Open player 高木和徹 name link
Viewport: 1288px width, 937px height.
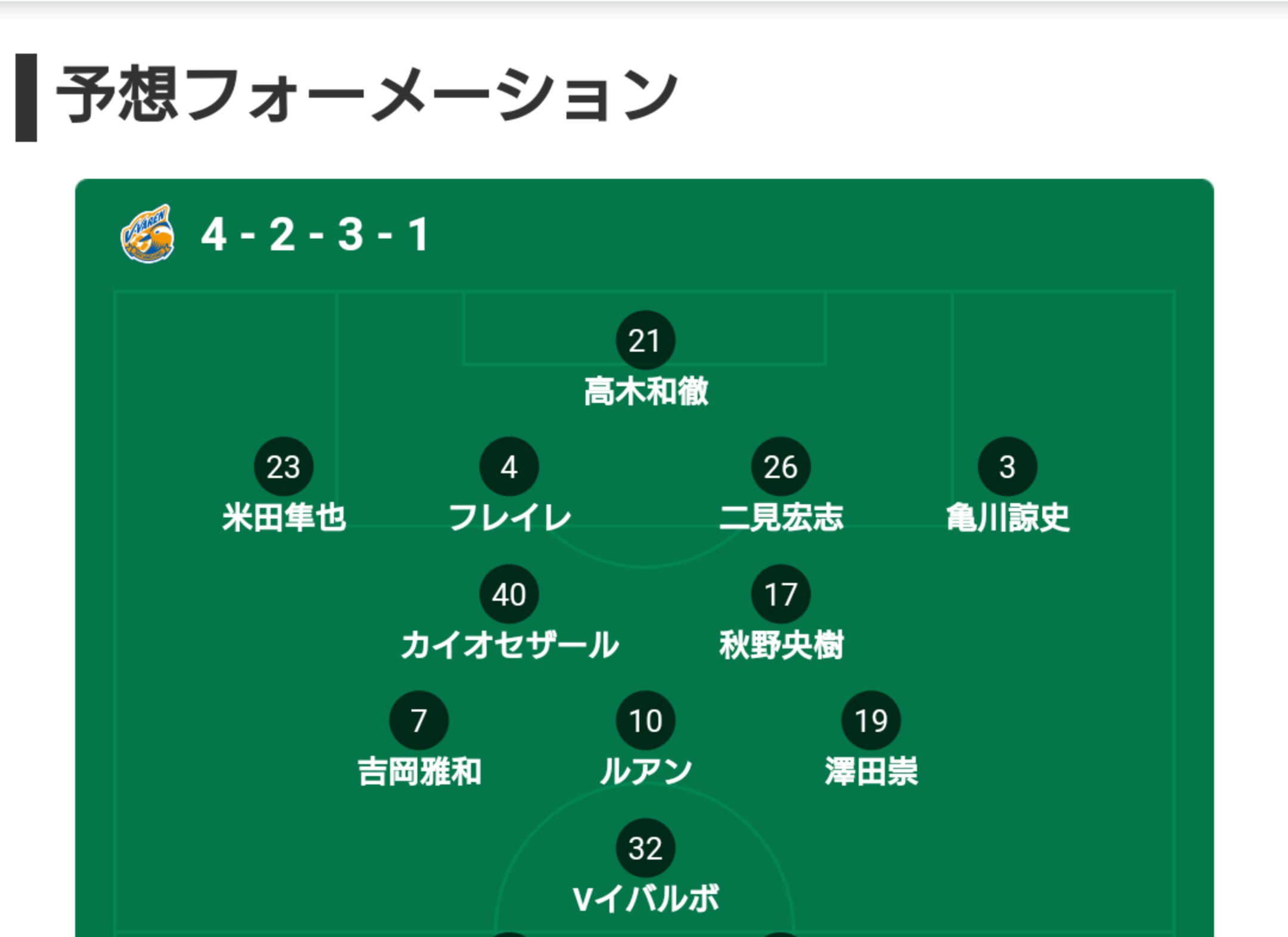point(646,392)
